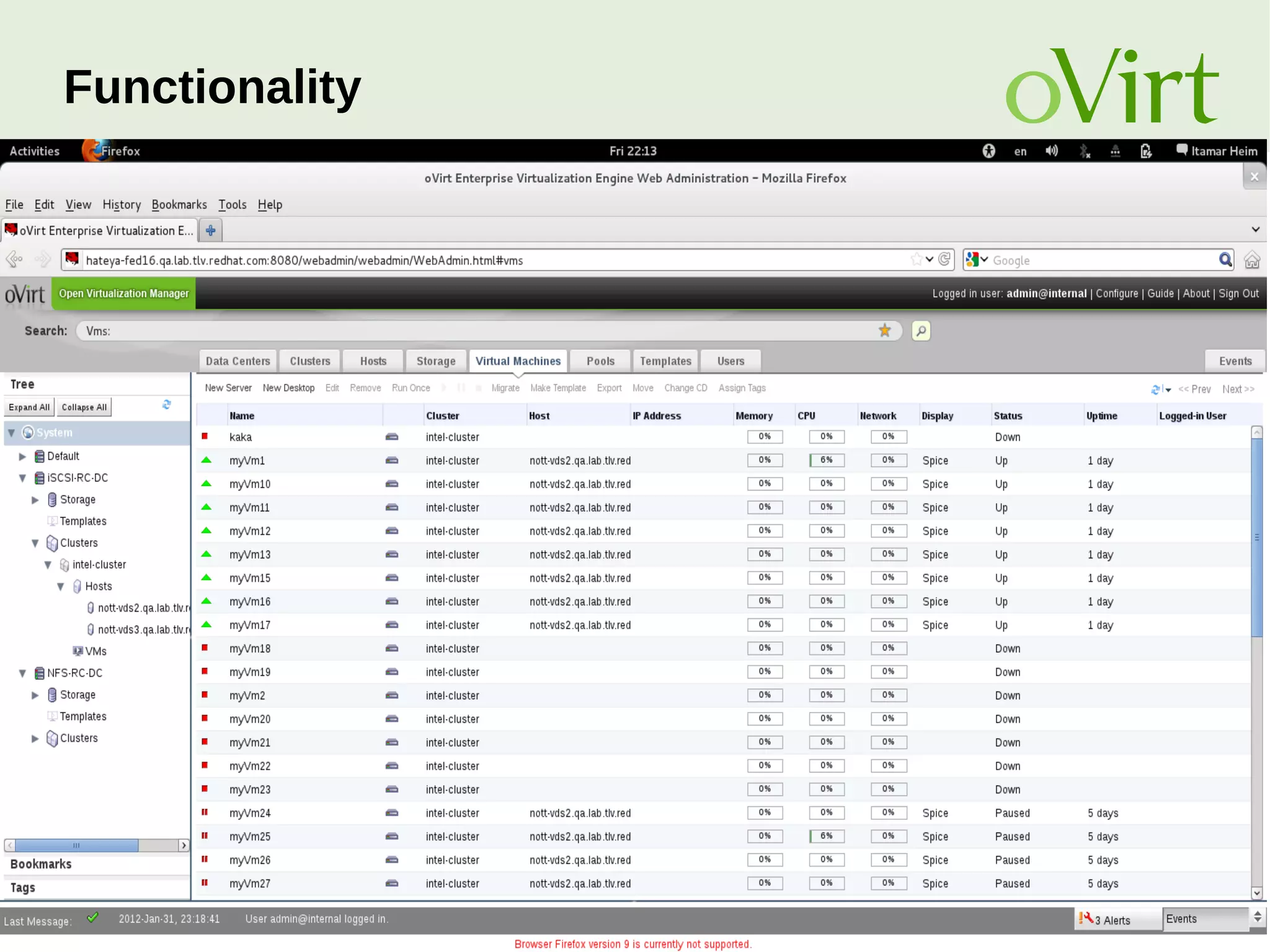1270x952 pixels.
Task: Click the red down status icon for kaka
Action: pyautogui.click(x=205, y=436)
